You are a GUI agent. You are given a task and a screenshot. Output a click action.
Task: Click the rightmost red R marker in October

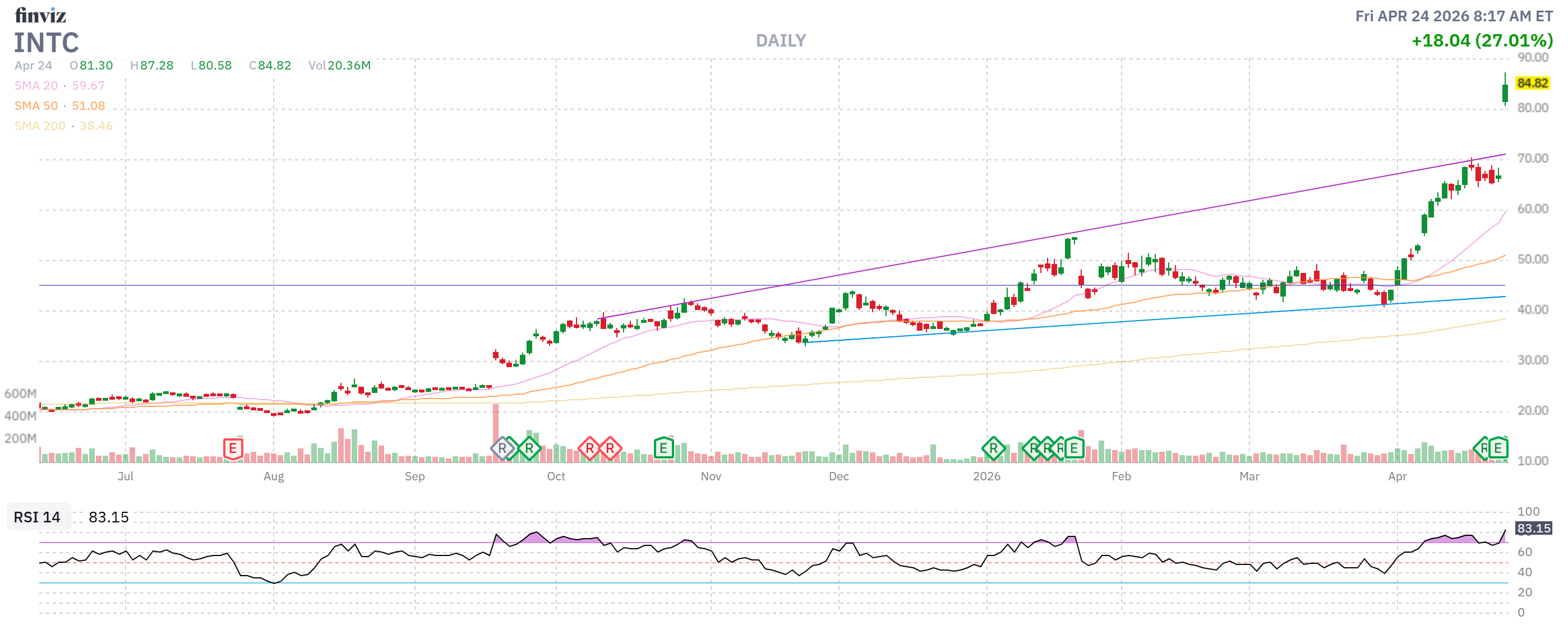(610, 449)
